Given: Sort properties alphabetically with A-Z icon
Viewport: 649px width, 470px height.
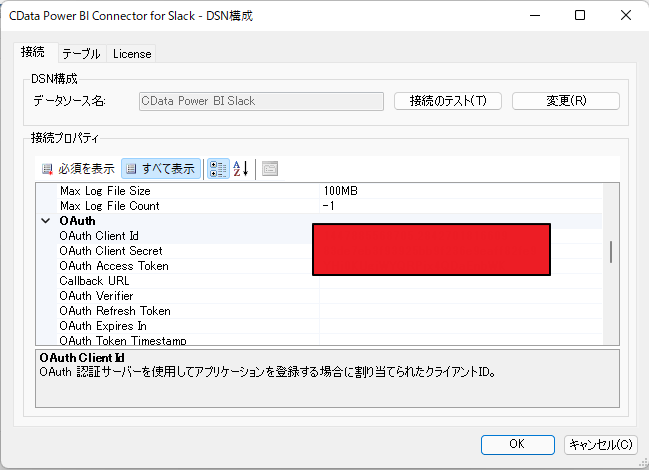Looking at the screenshot, I should 241,169.
